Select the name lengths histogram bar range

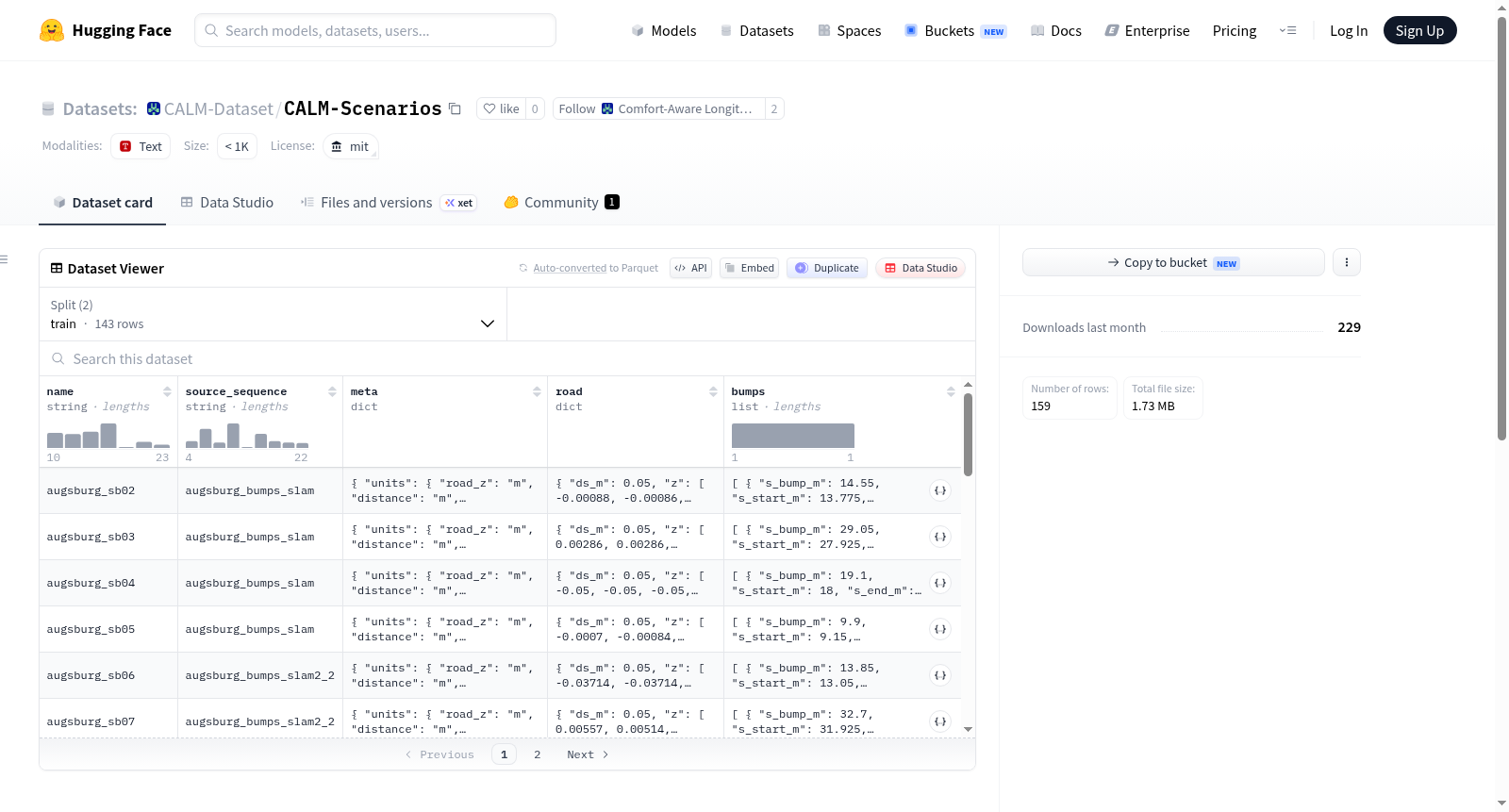pos(108,436)
